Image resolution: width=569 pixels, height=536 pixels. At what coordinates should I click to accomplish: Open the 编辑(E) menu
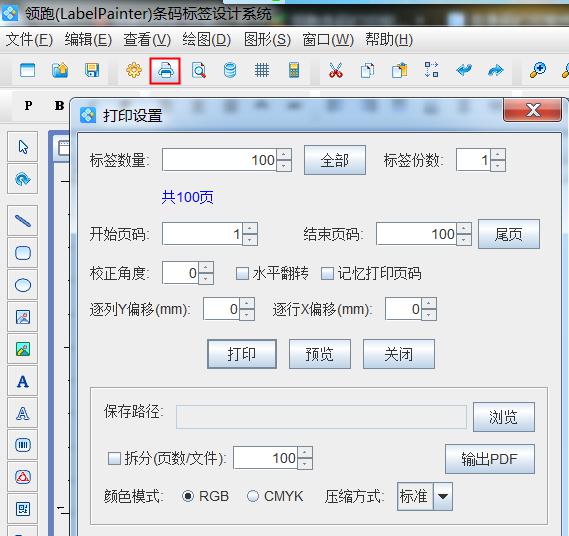88,39
